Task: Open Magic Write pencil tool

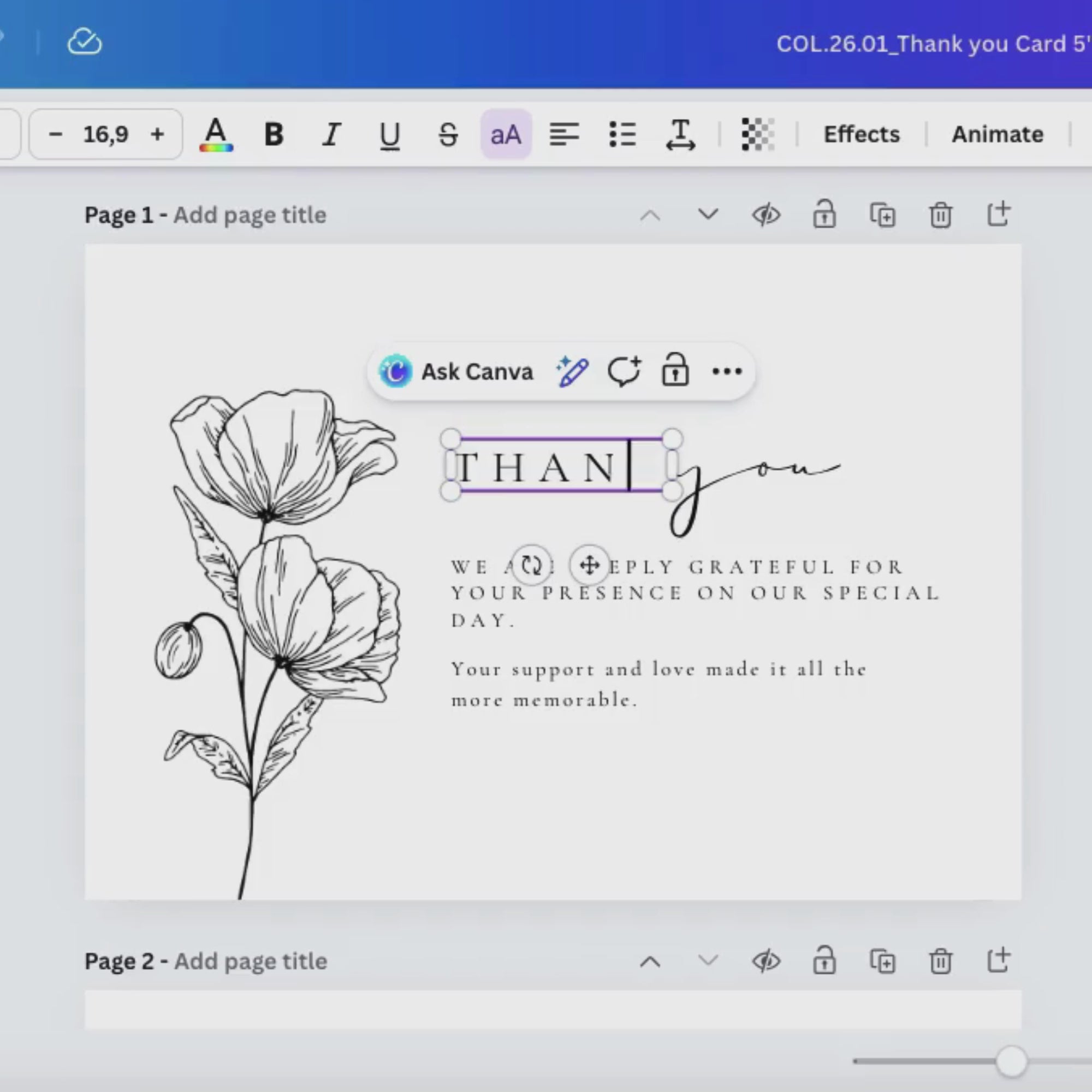Action: tap(572, 371)
